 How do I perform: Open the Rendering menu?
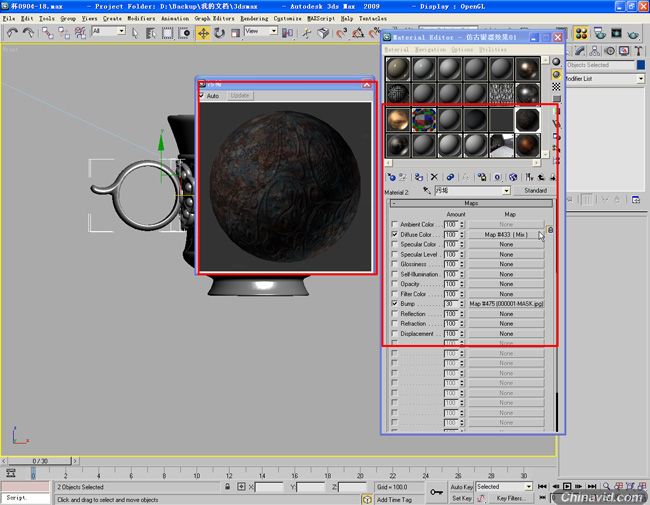pos(254,19)
